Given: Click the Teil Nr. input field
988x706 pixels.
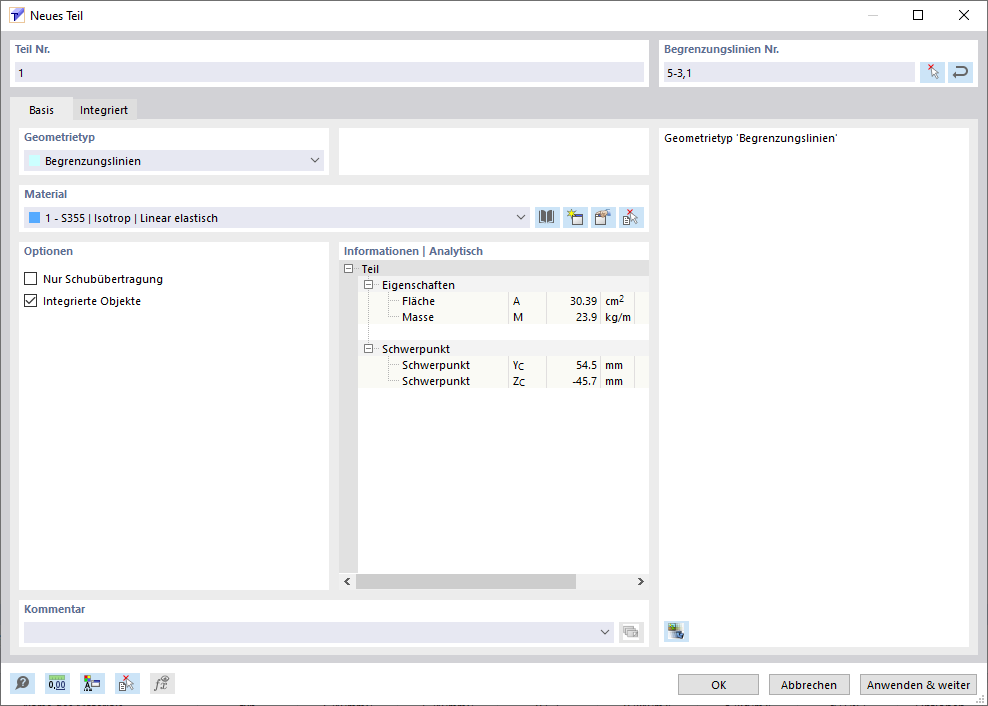Looking at the screenshot, I should (329, 72).
